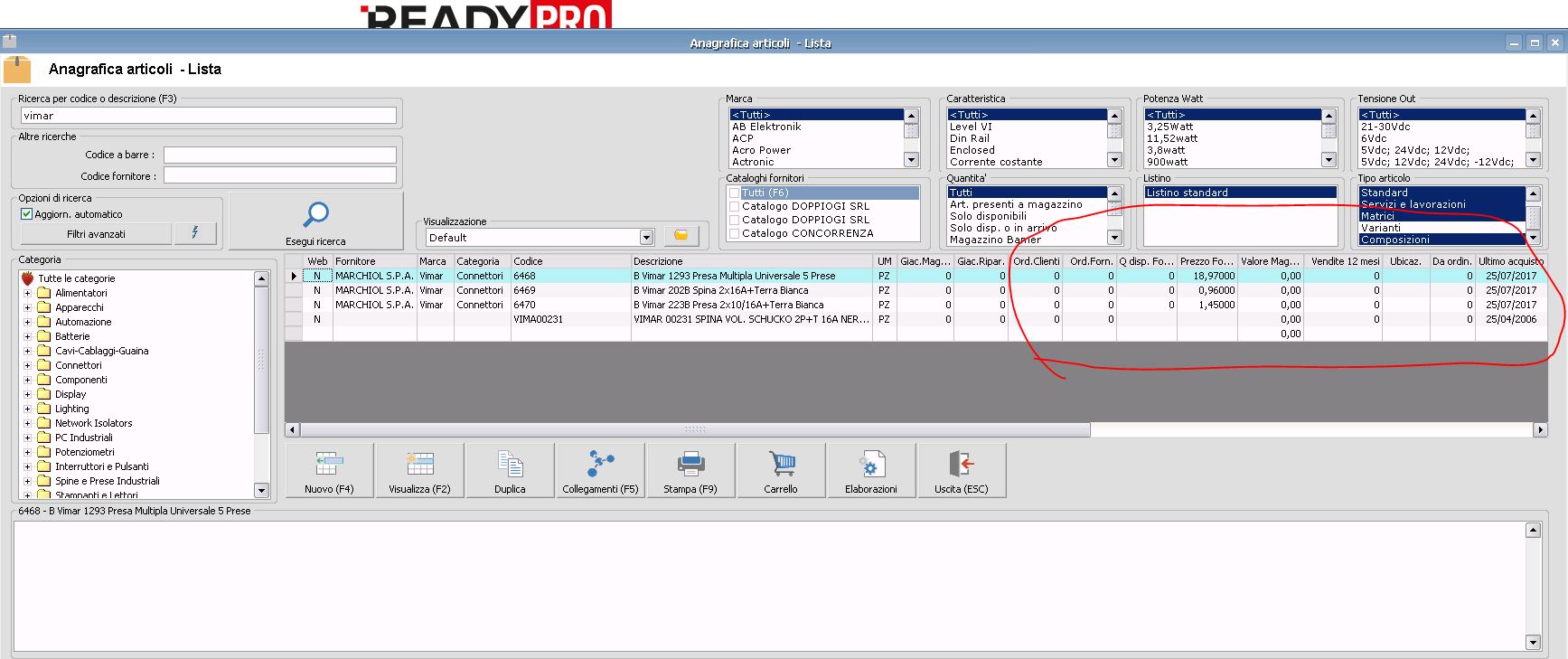Click the Filtri avanzati button

96,233
